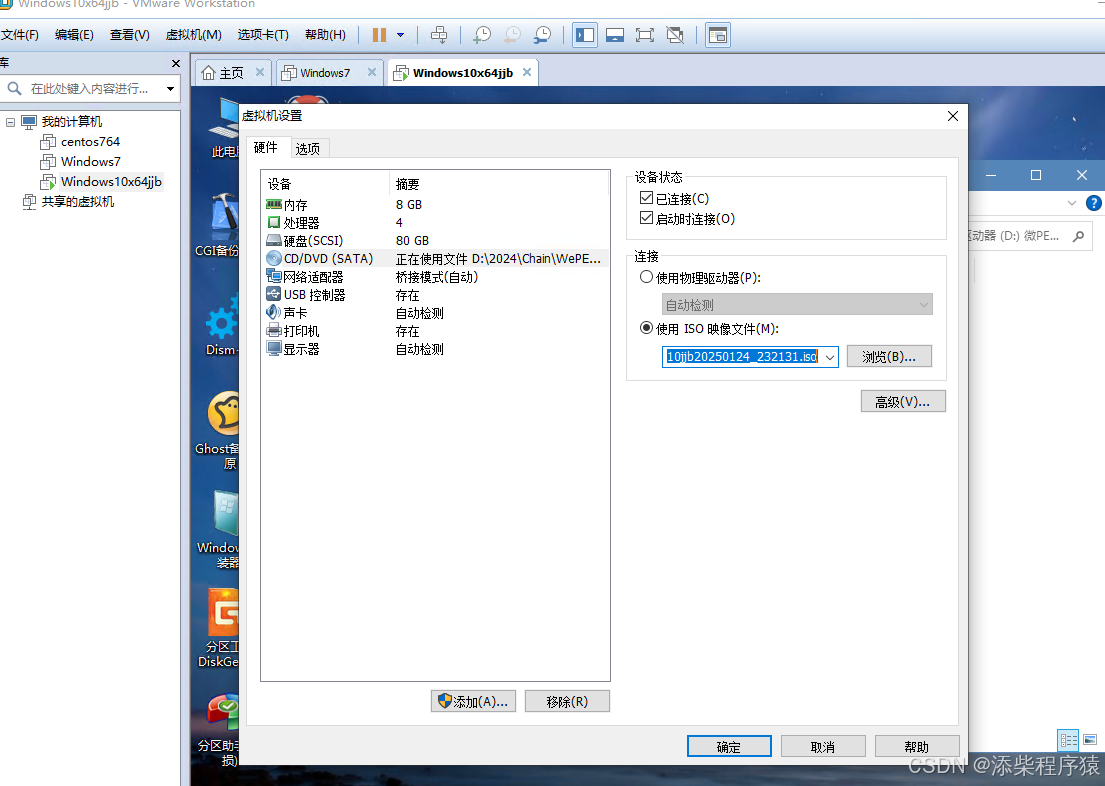The image size is (1105, 786).
Task: Open the snapshot manager toolbar icon
Action: point(543,35)
